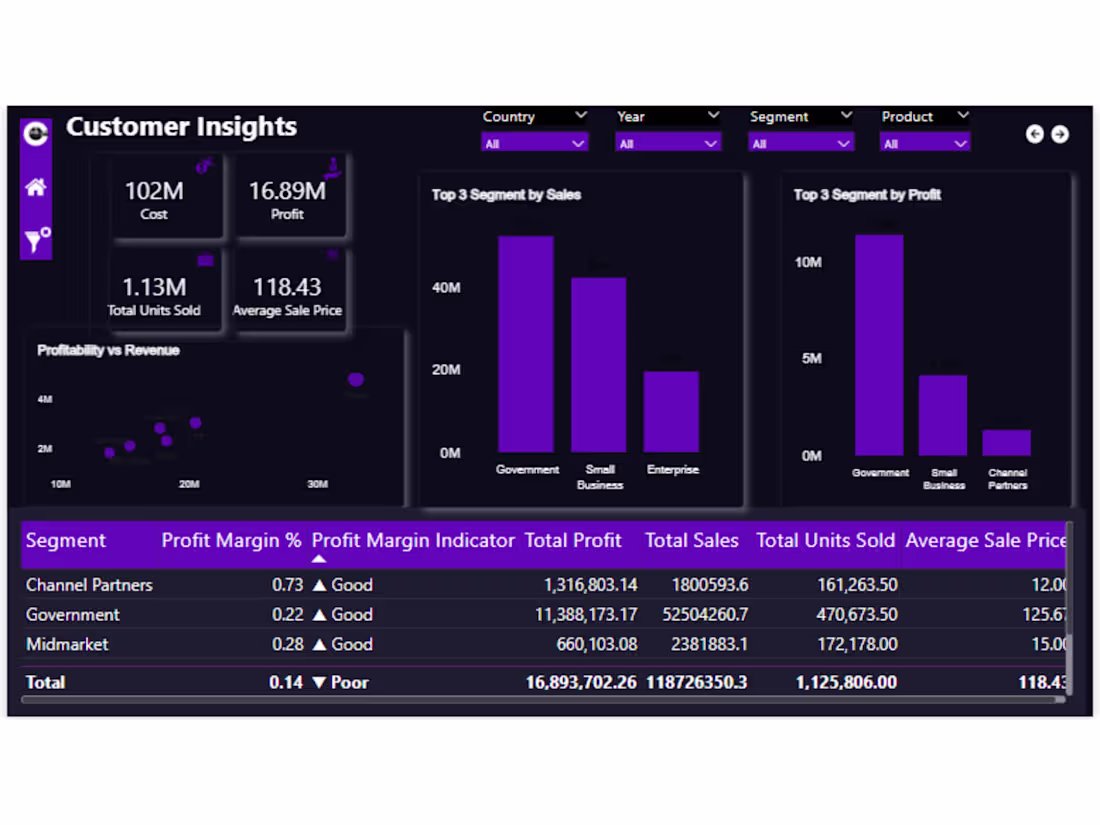Screen dimensions: 1100x825
Task: Toggle sorting on the Segment column header
Action: click(x=65, y=540)
